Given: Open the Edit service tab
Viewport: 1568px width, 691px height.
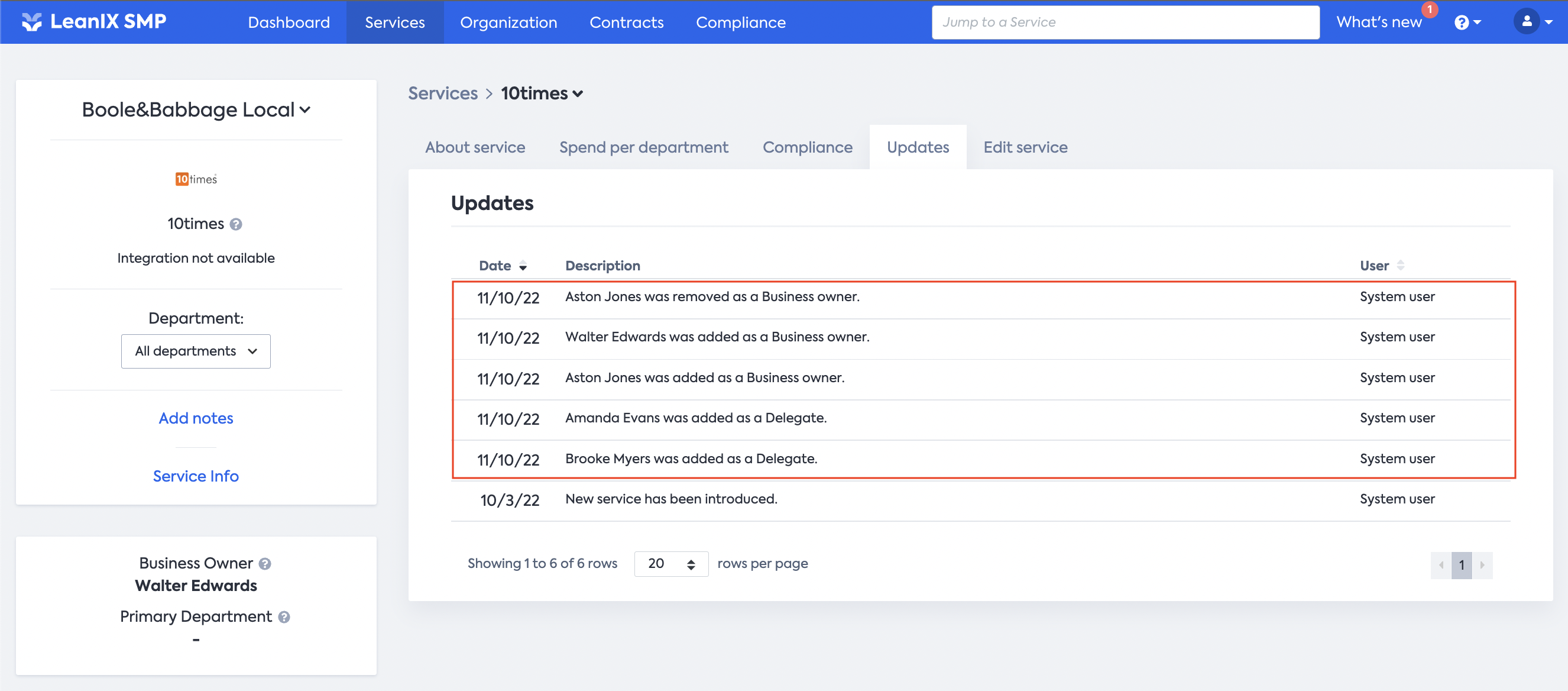Looking at the screenshot, I should (x=1025, y=147).
